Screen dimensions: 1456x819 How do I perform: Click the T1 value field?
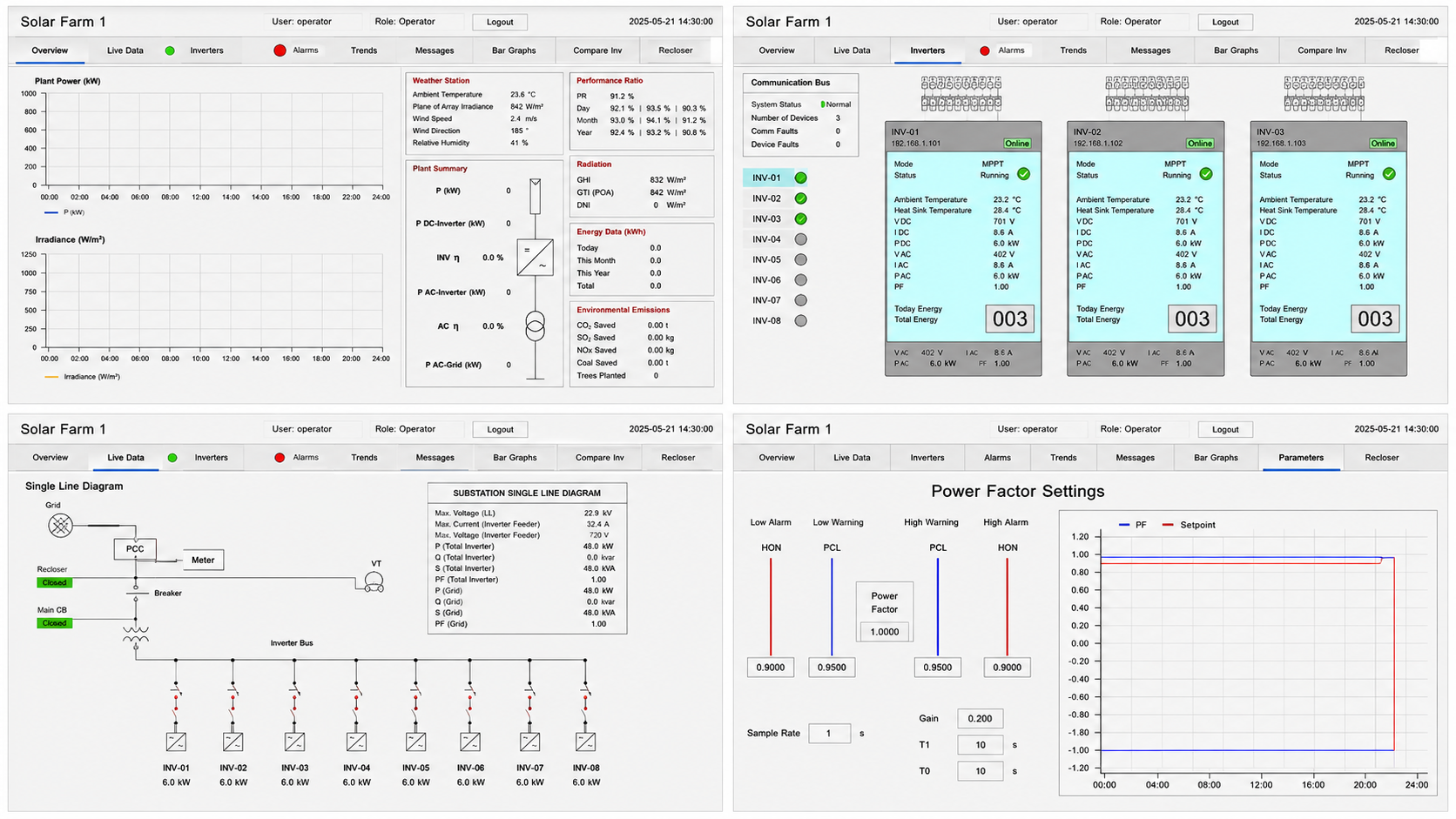981,745
